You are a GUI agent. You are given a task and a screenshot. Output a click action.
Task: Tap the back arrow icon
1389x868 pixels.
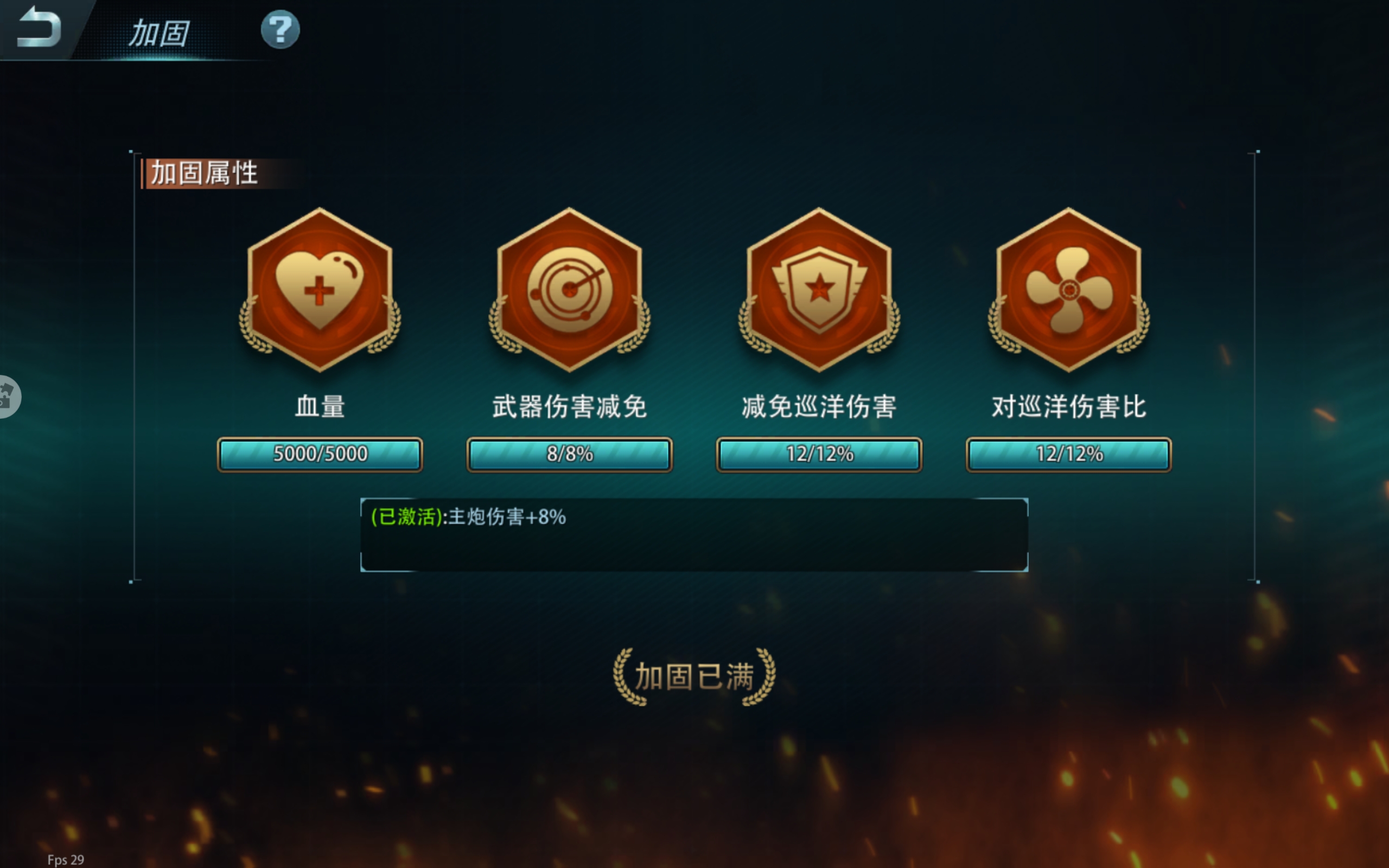(39, 27)
